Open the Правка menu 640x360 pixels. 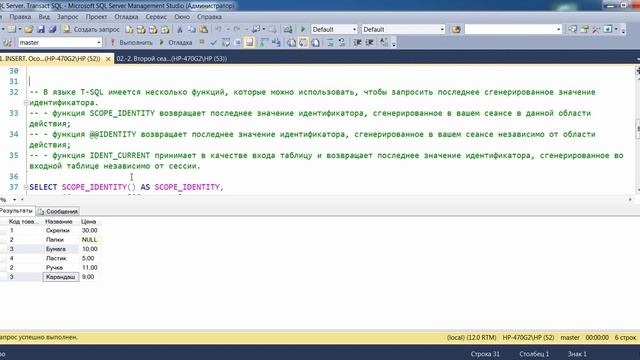(x=20, y=17)
